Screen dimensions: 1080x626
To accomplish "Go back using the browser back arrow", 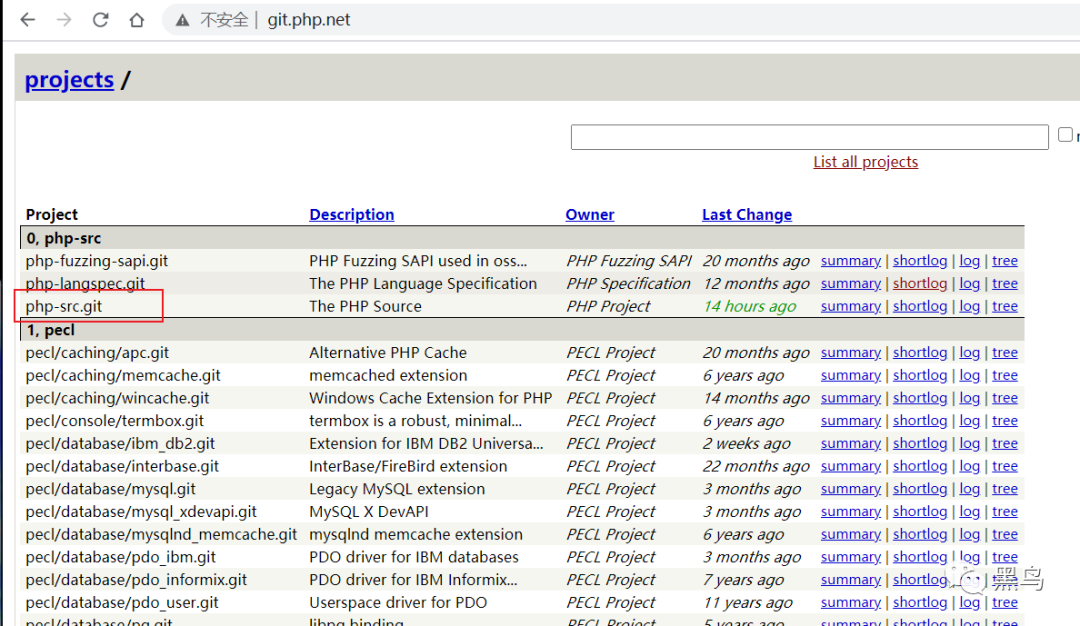I will tap(28, 20).
